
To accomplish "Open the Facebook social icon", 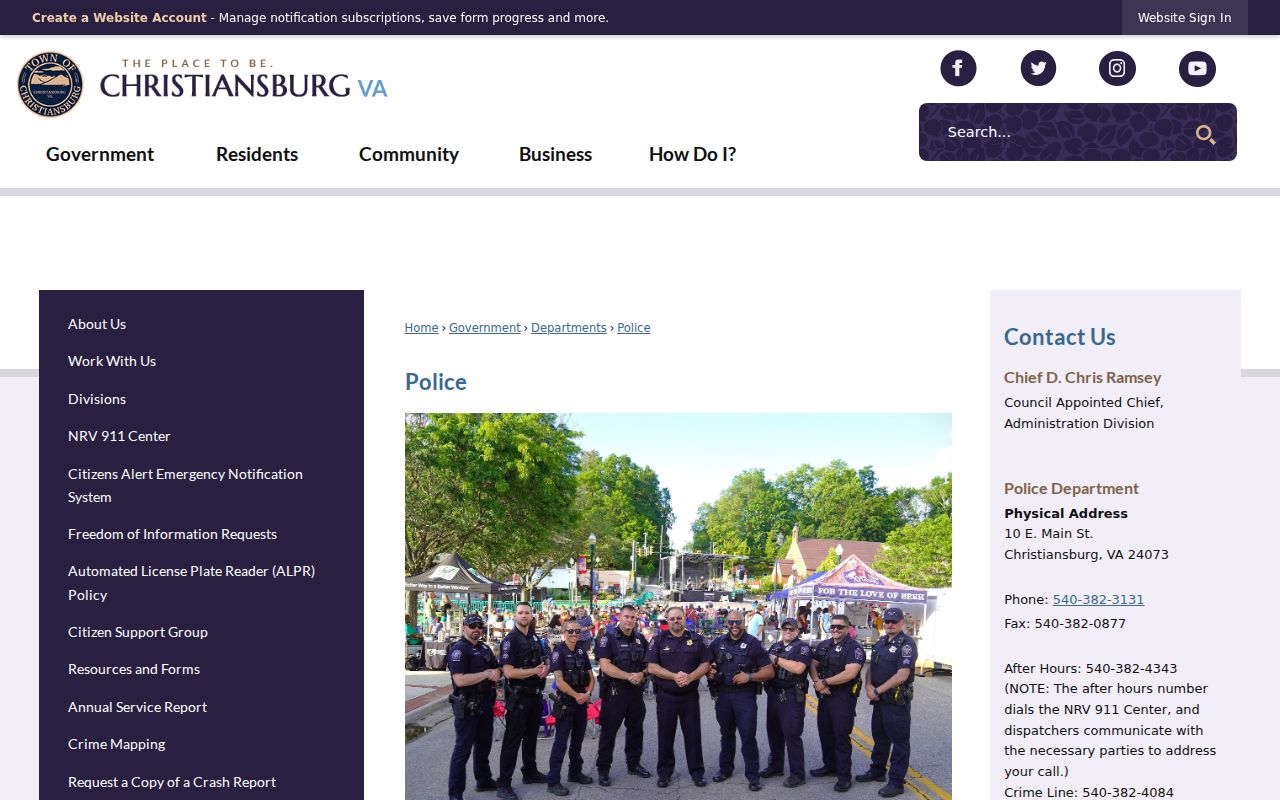I will [x=958, y=68].
